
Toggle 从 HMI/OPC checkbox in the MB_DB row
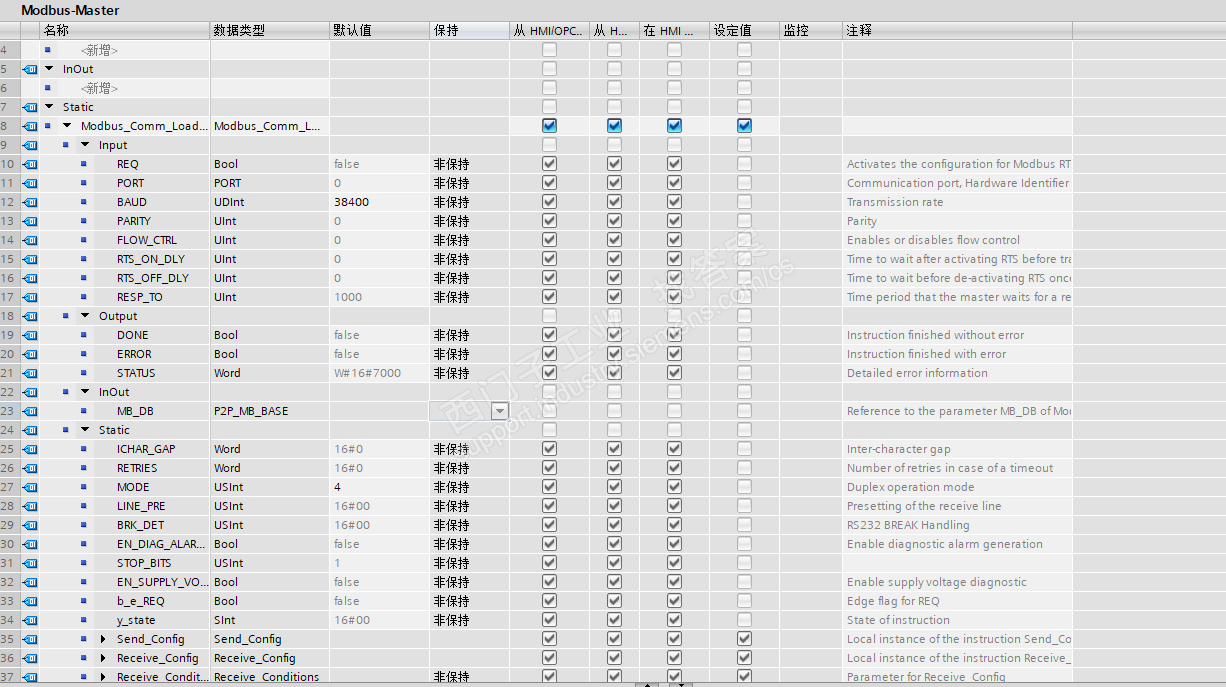click(x=549, y=411)
